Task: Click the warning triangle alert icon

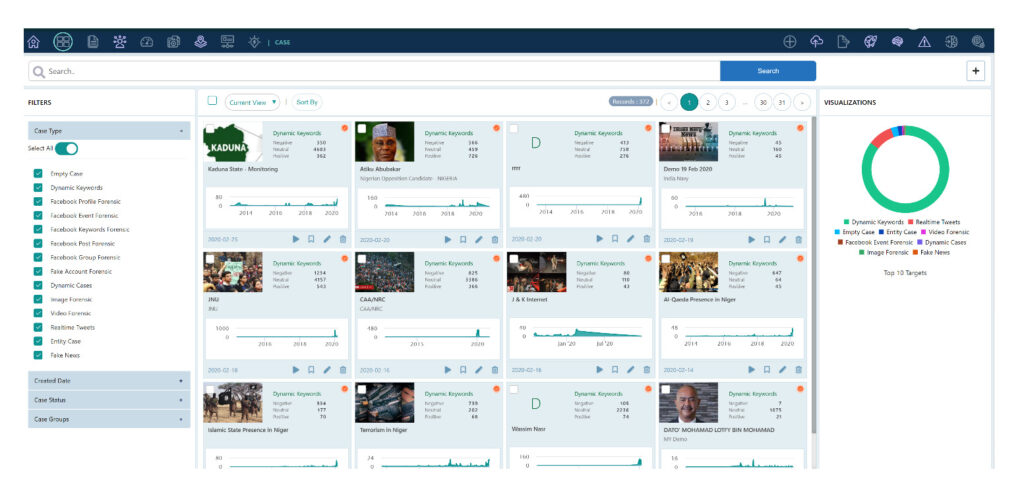Action: 924,41
